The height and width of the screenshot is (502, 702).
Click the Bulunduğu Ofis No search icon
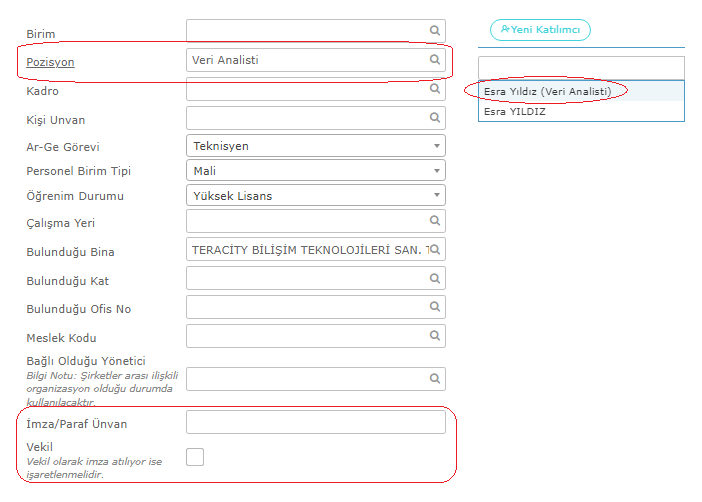tap(435, 307)
